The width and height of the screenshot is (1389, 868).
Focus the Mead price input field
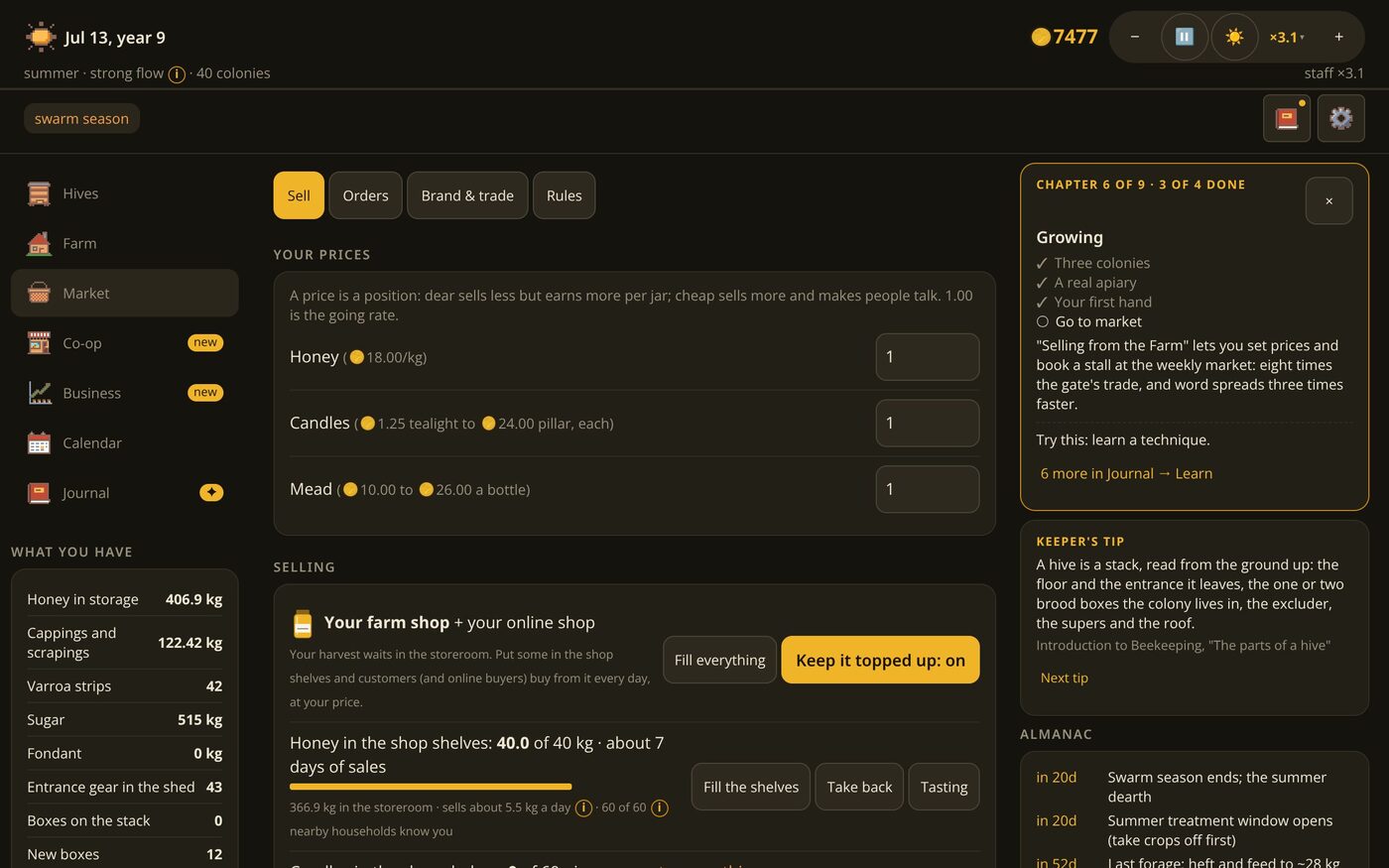point(928,489)
